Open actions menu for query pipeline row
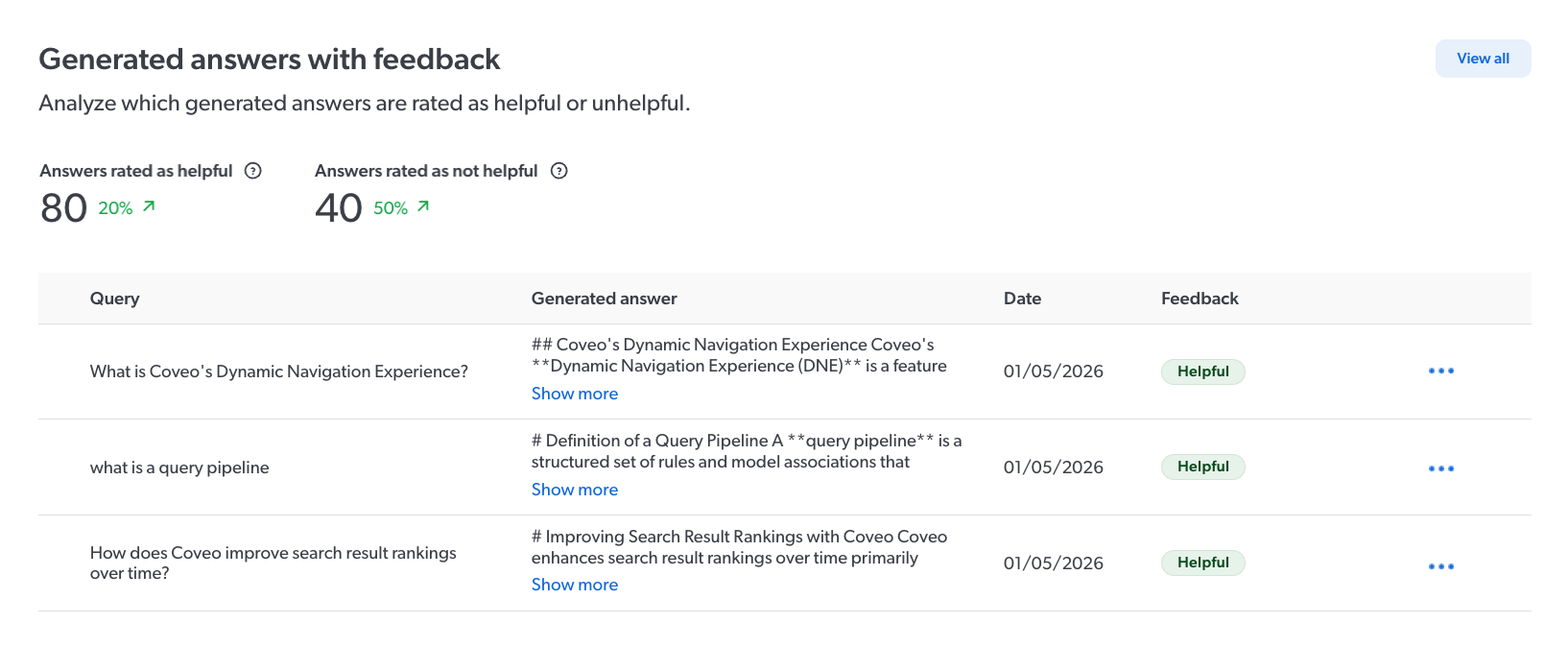 [x=1440, y=467]
